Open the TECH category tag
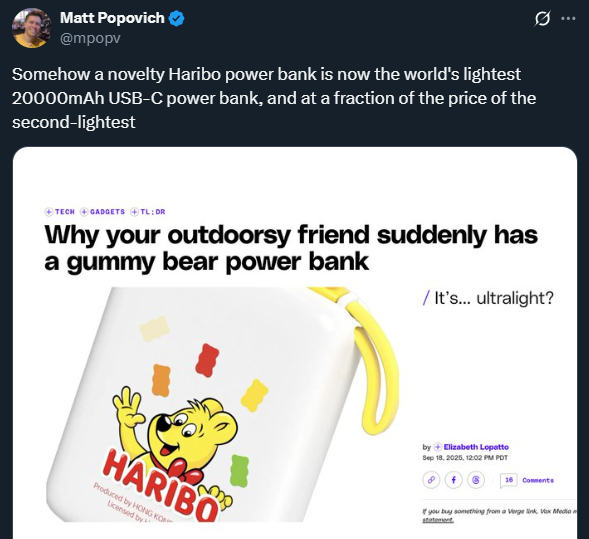This screenshot has width=589, height=539. point(65,212)
